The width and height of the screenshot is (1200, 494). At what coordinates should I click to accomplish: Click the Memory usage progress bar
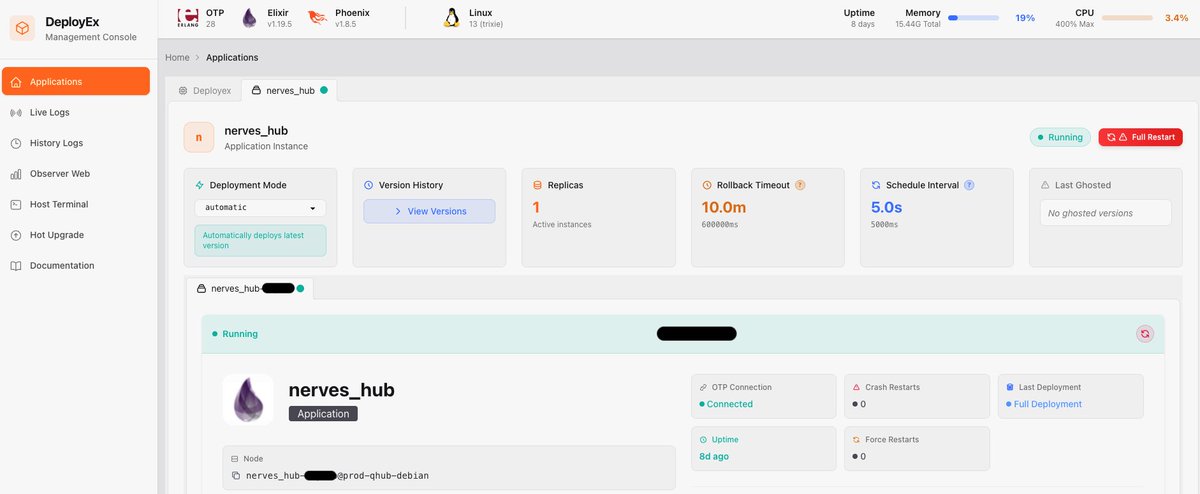tap(973, 18)
